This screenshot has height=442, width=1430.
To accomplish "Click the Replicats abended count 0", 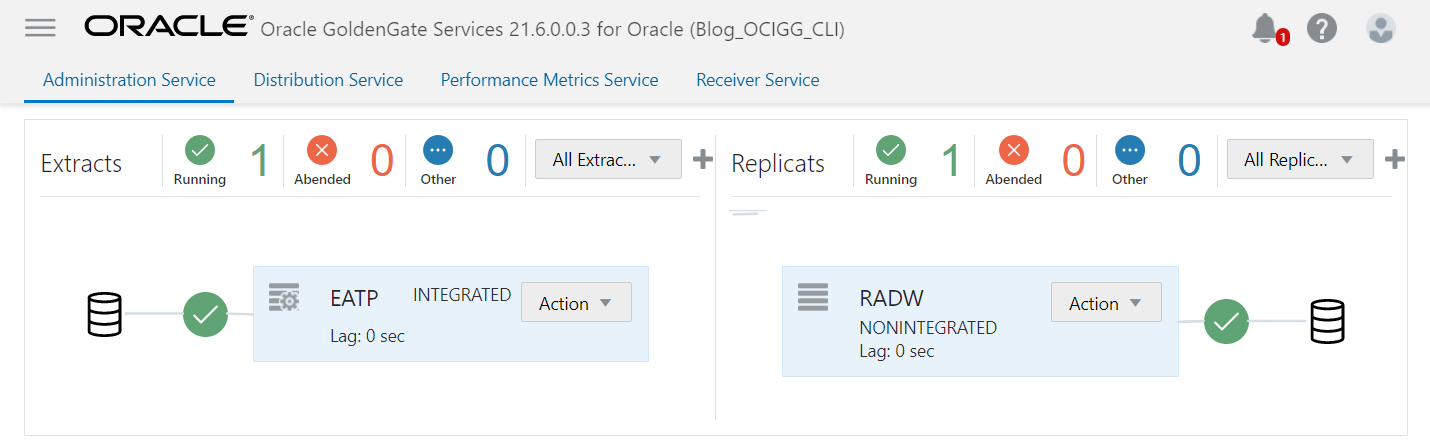I will click(x=1073, y=160).
